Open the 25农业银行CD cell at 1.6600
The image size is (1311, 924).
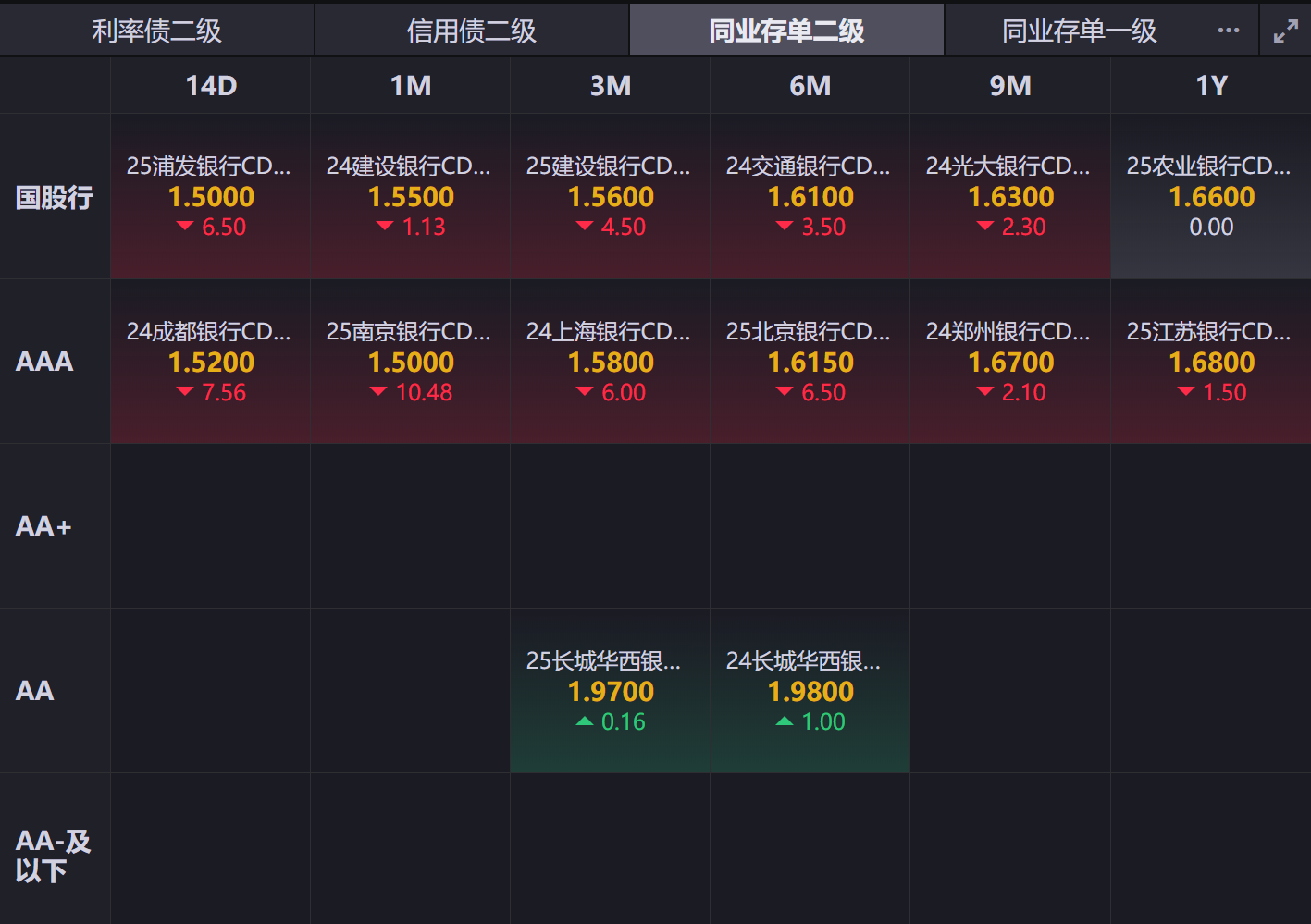point(1211,196)
